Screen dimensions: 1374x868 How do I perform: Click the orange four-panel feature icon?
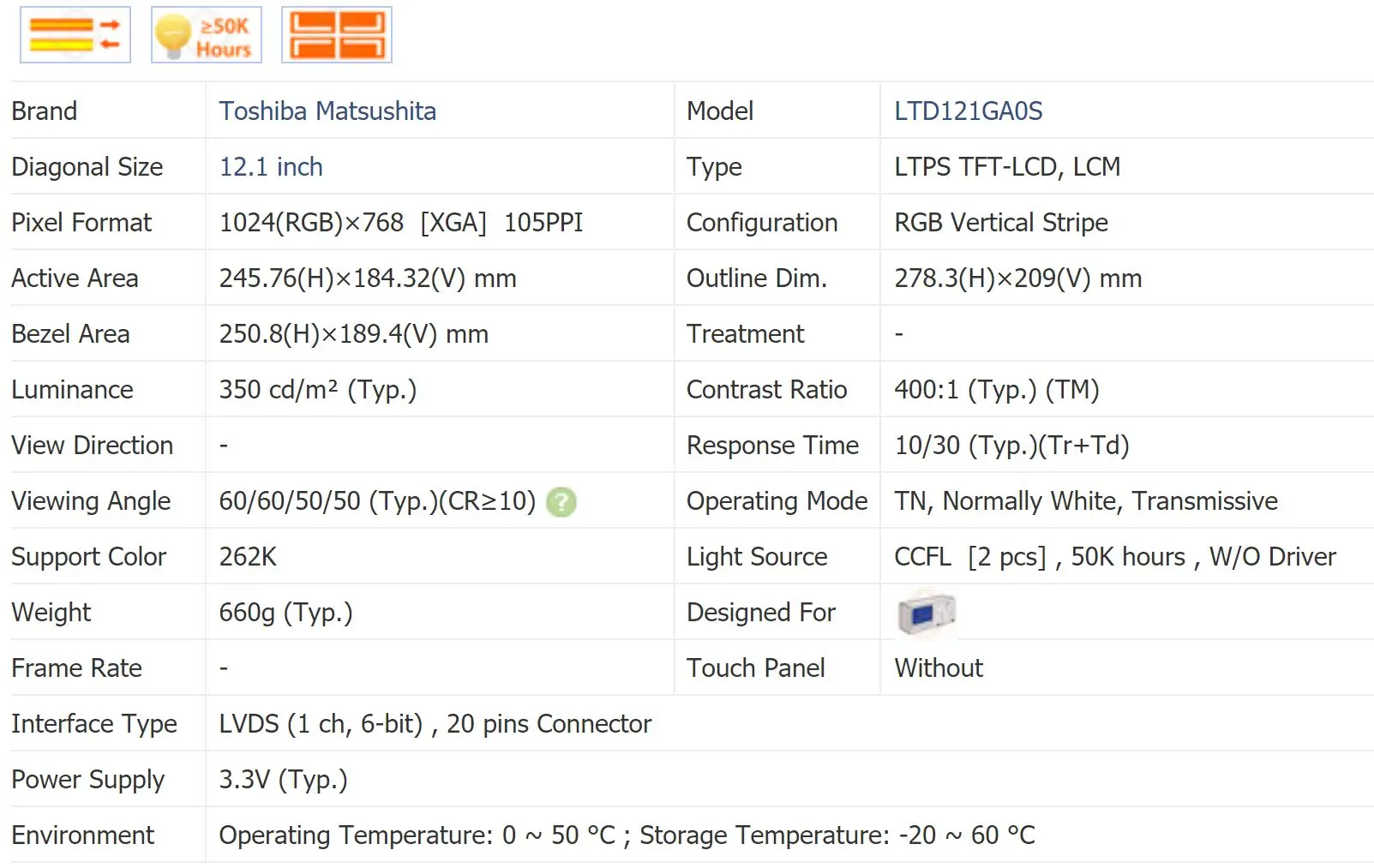tap(337, 35)
